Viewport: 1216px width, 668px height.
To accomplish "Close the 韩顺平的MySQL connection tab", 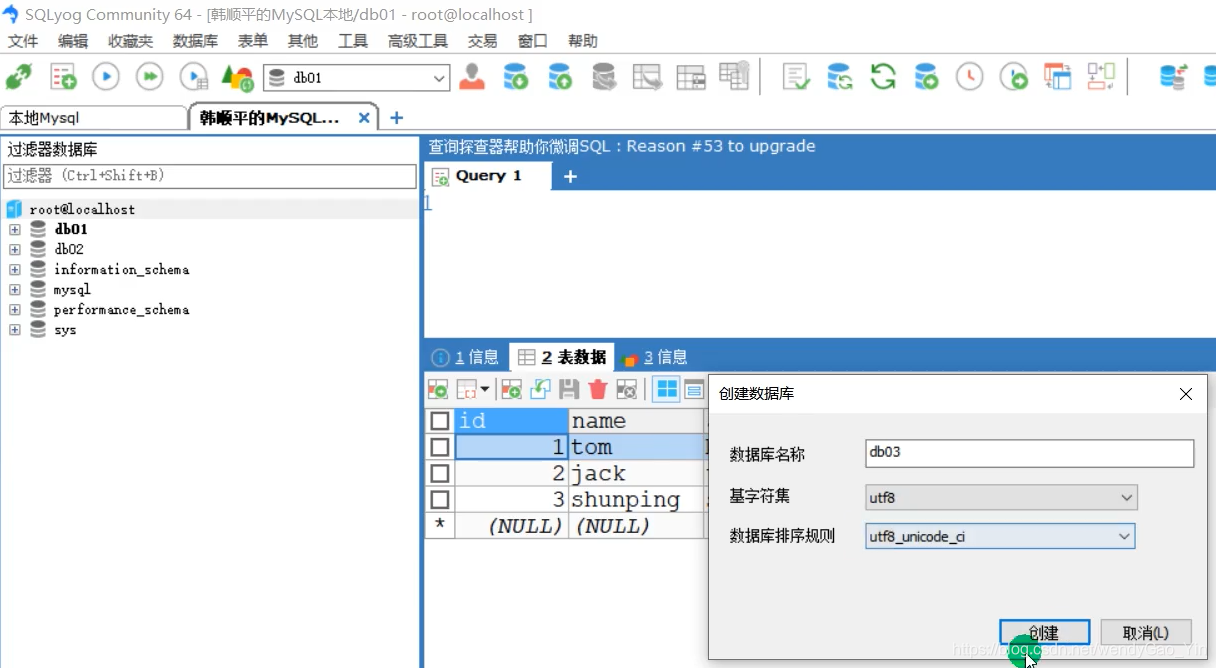I will click(364, 118).
